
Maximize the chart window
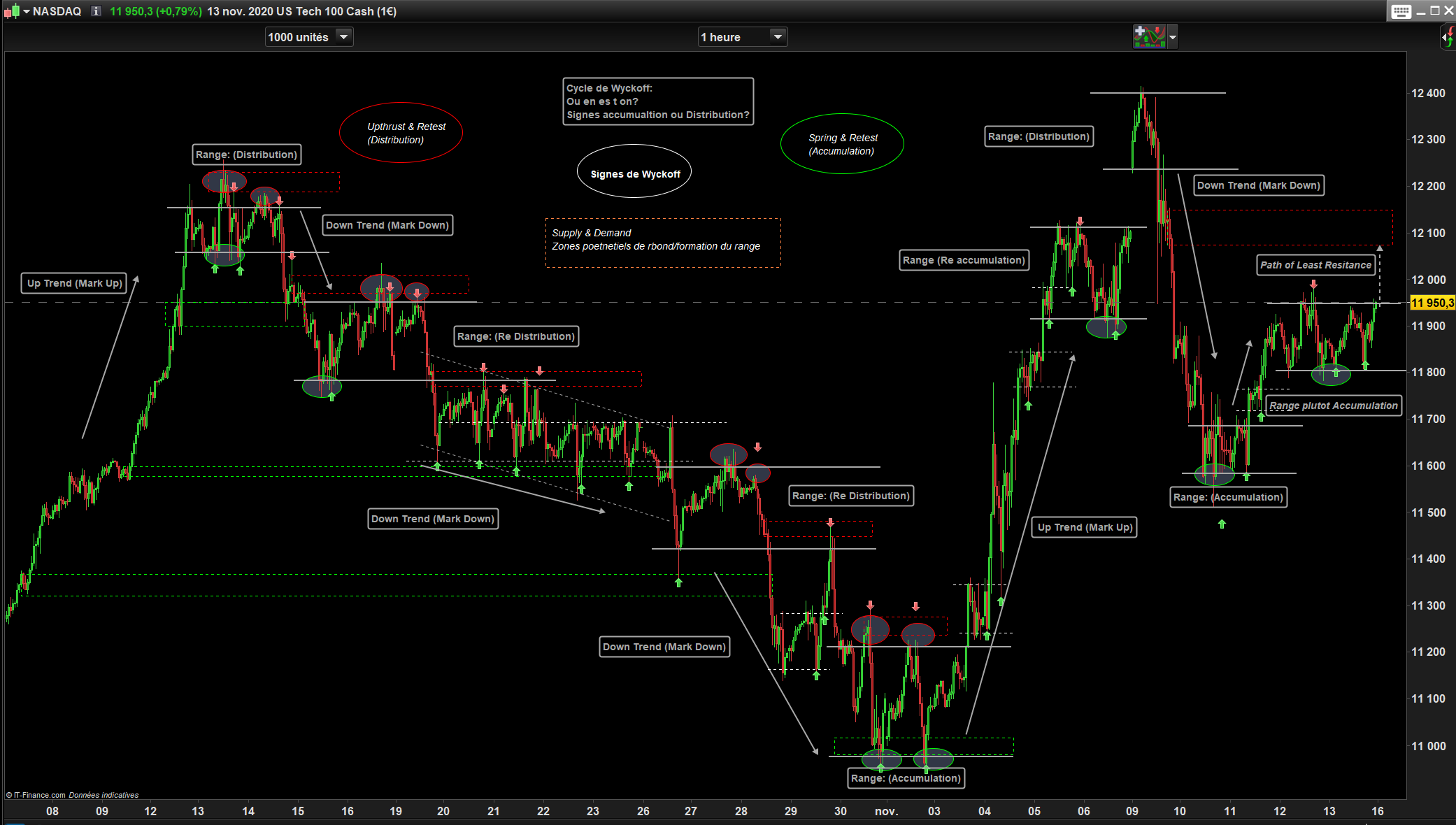pyautogui.click(x=1434, y=11)
